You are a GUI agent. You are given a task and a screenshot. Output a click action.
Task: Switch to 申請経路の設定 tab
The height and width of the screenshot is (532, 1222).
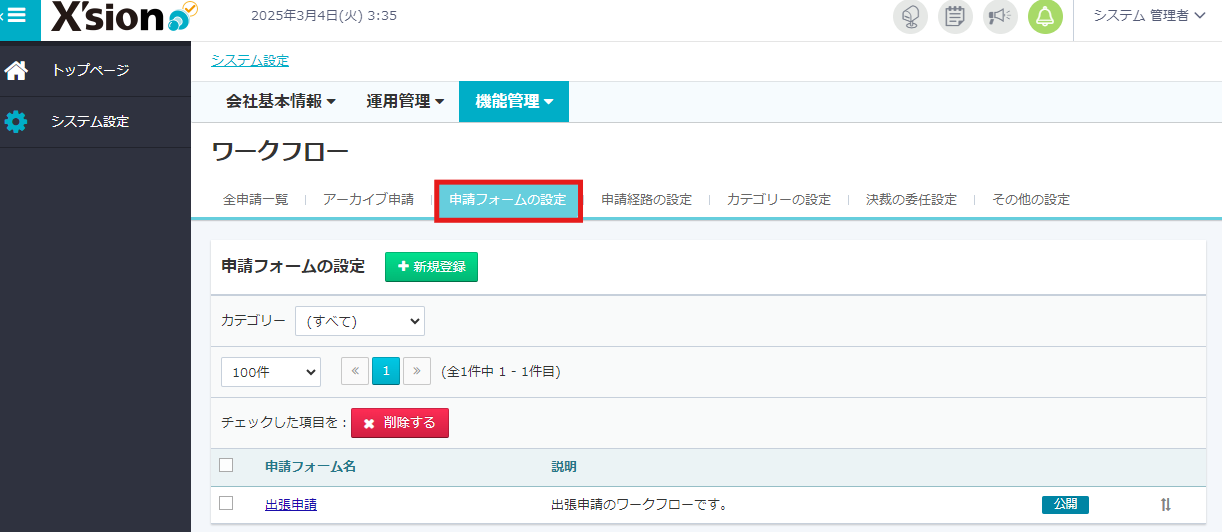coord(646,199)
